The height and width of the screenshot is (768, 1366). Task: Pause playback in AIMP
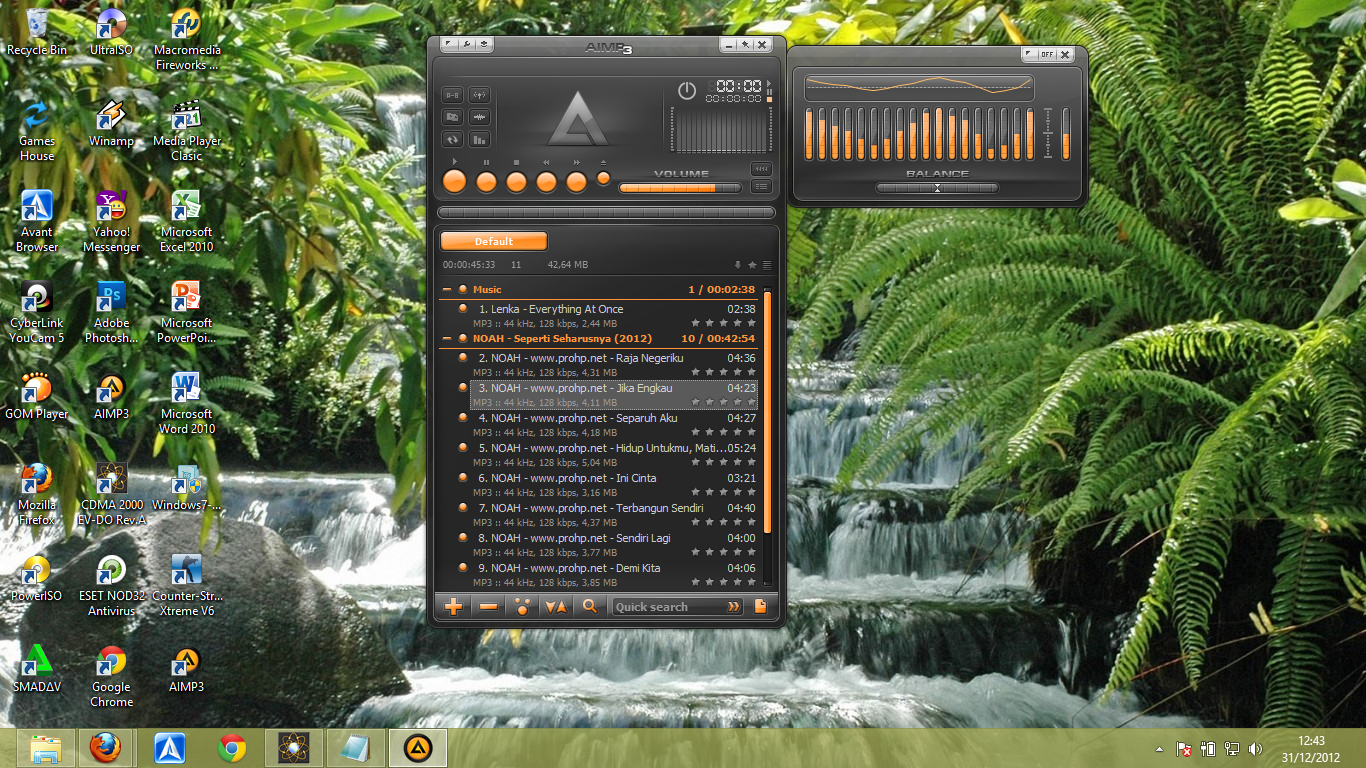coord(486,181)
